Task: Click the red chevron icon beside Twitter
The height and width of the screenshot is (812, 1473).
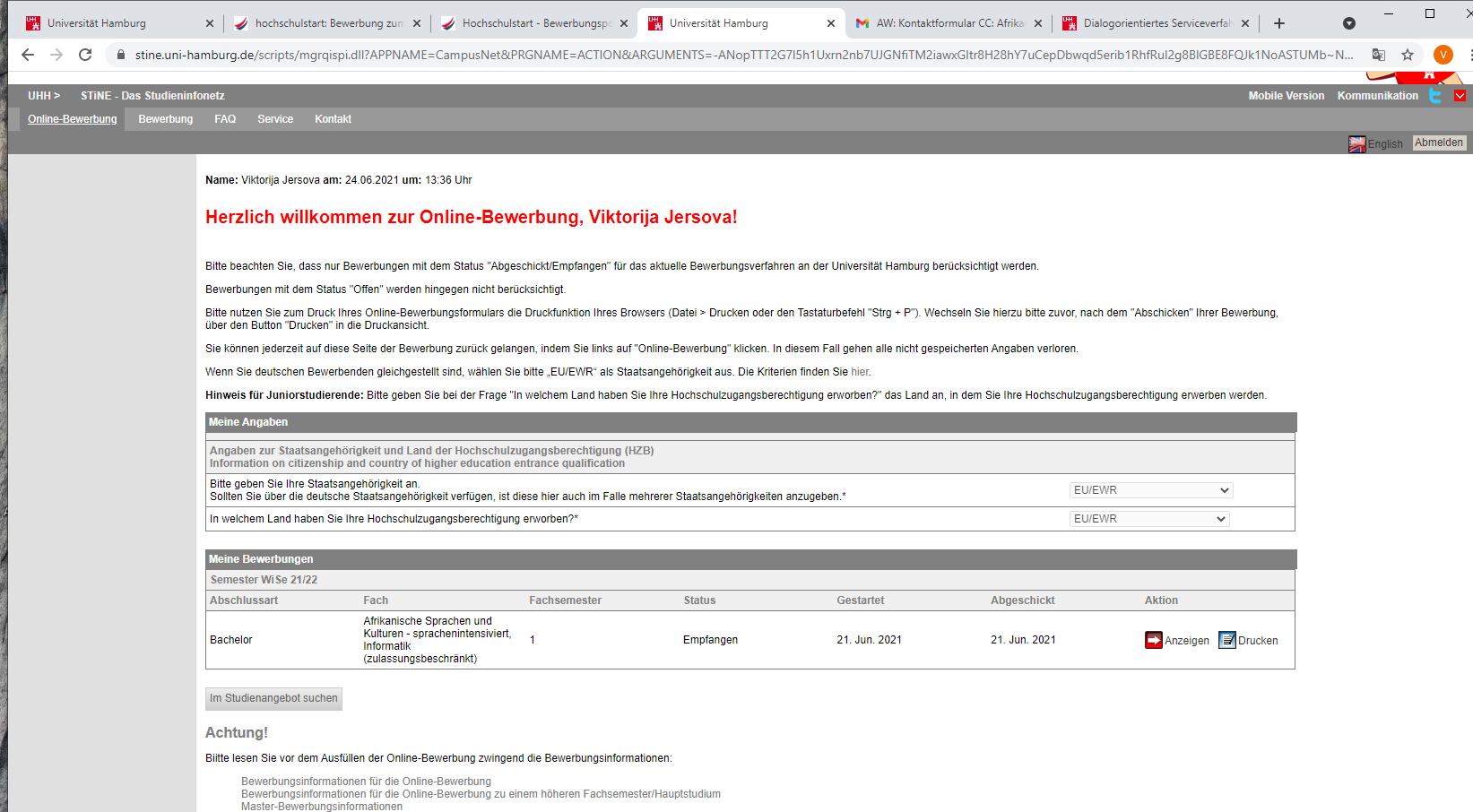Action: tap(1460, 96)
